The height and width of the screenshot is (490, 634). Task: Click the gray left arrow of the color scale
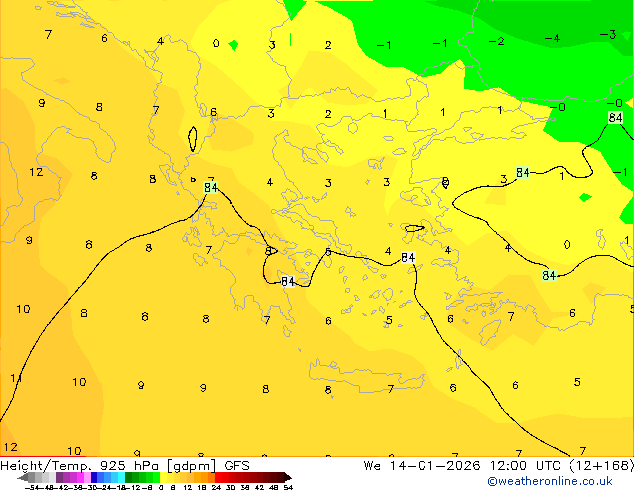point(23,478)
